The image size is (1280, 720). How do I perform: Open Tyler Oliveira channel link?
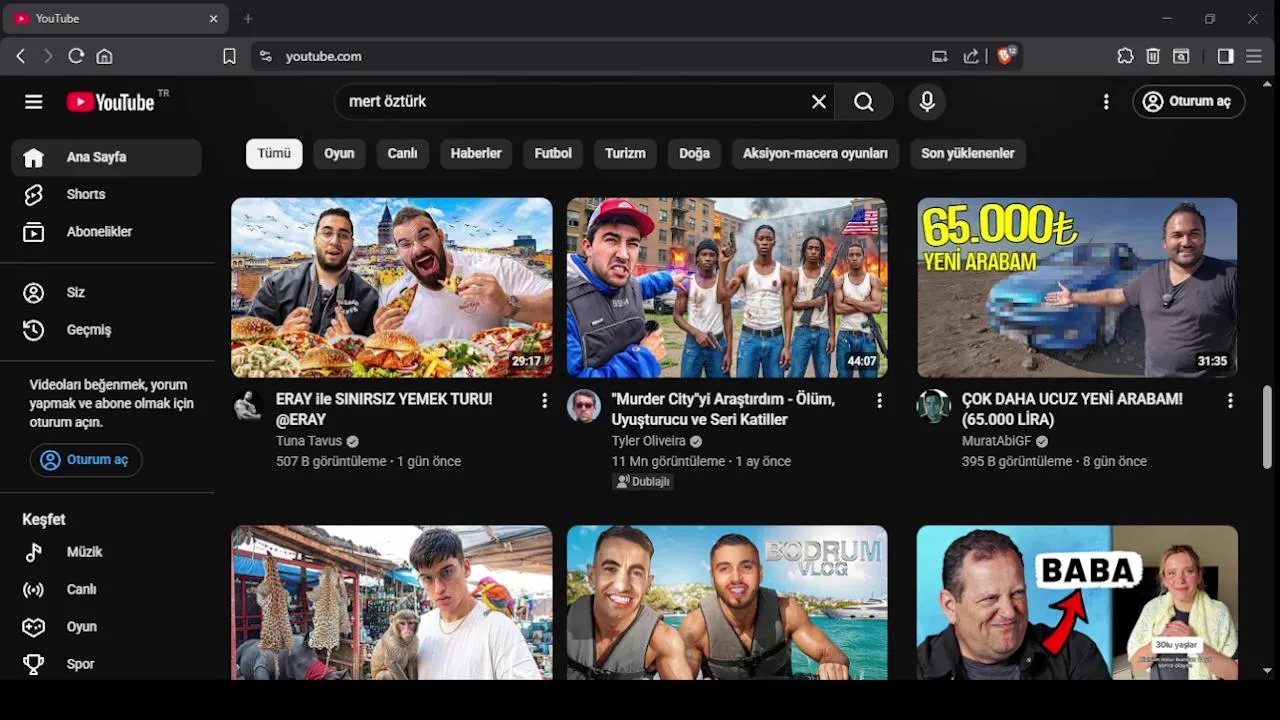(x=649, y=441)
